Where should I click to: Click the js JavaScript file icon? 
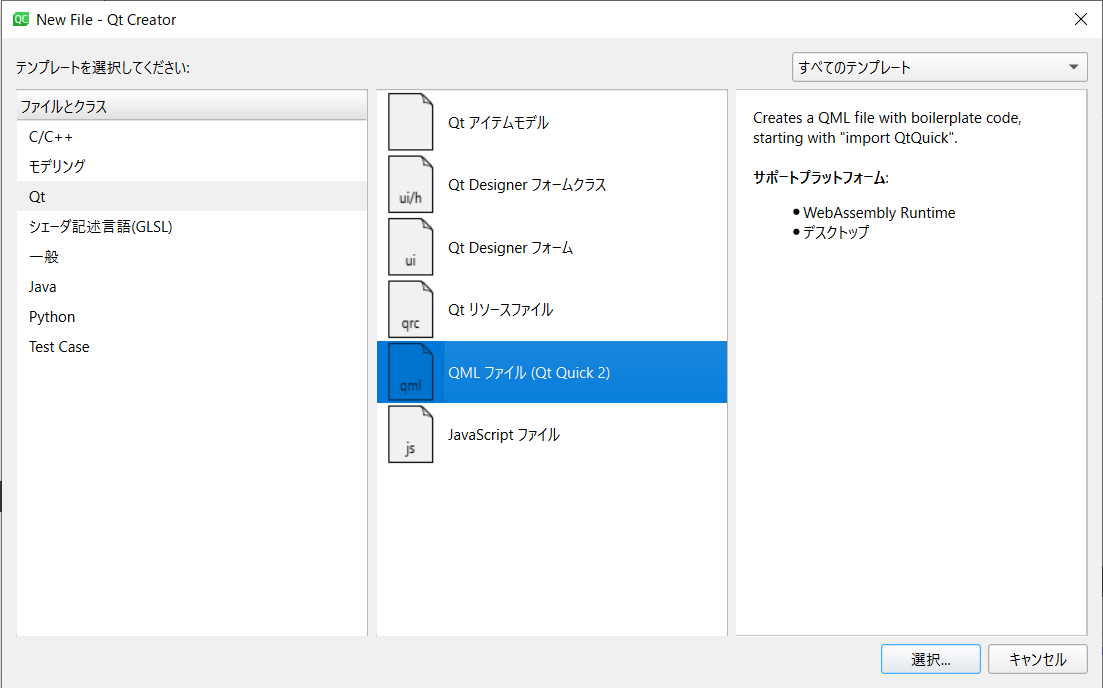(x=410, y=434)
